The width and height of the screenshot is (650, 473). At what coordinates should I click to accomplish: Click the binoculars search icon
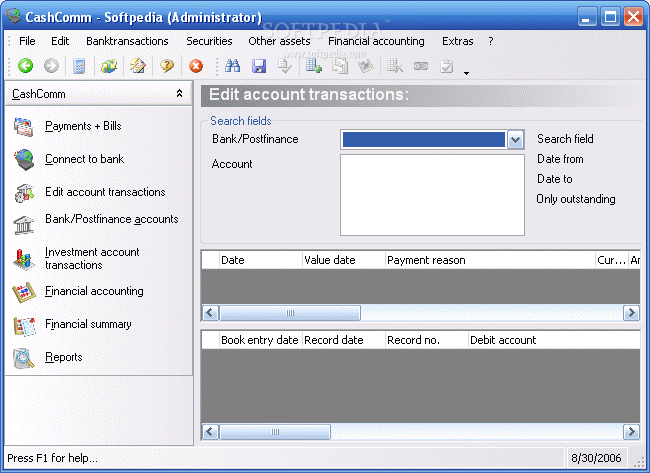[233, 66]
